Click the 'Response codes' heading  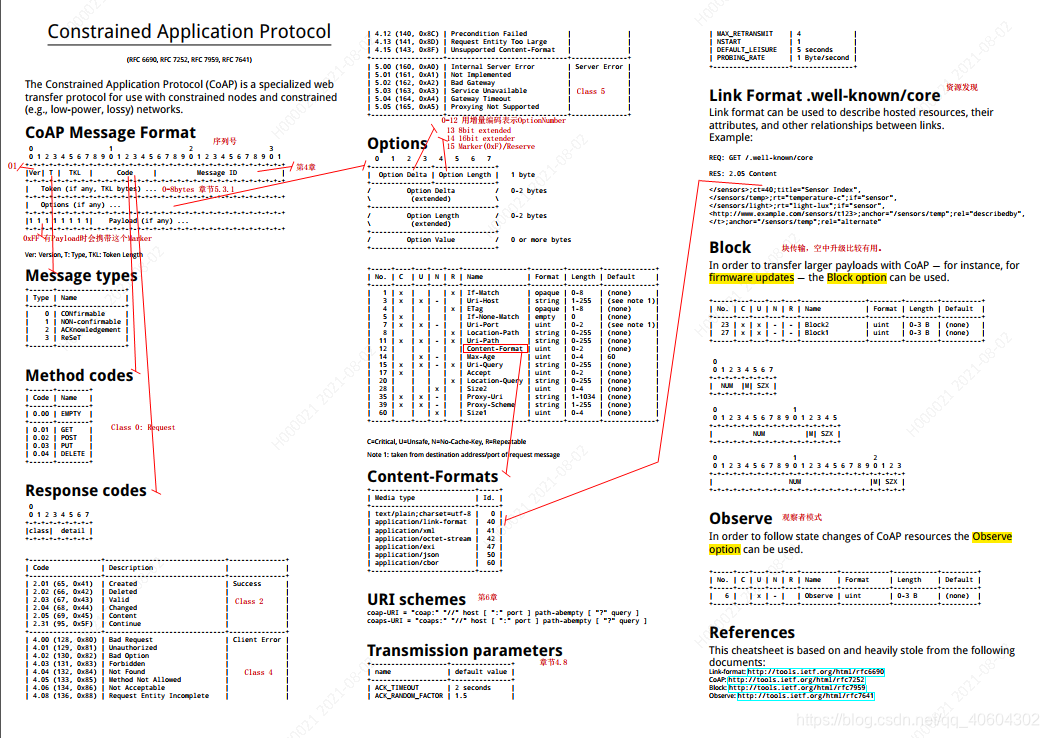tap(86, 491)
